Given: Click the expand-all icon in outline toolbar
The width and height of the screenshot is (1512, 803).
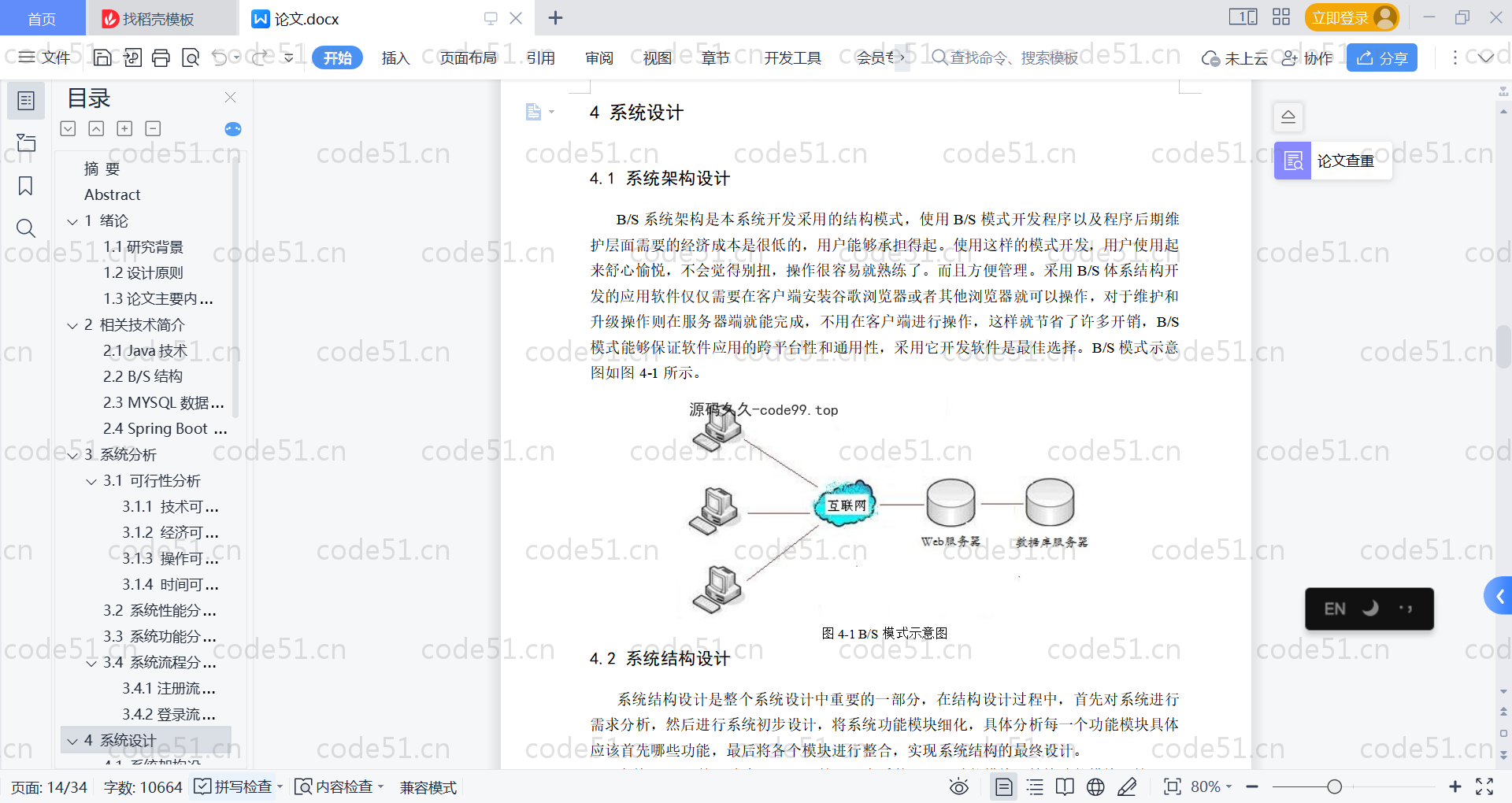Looking at the screenshot, I should tap(124, 128).
